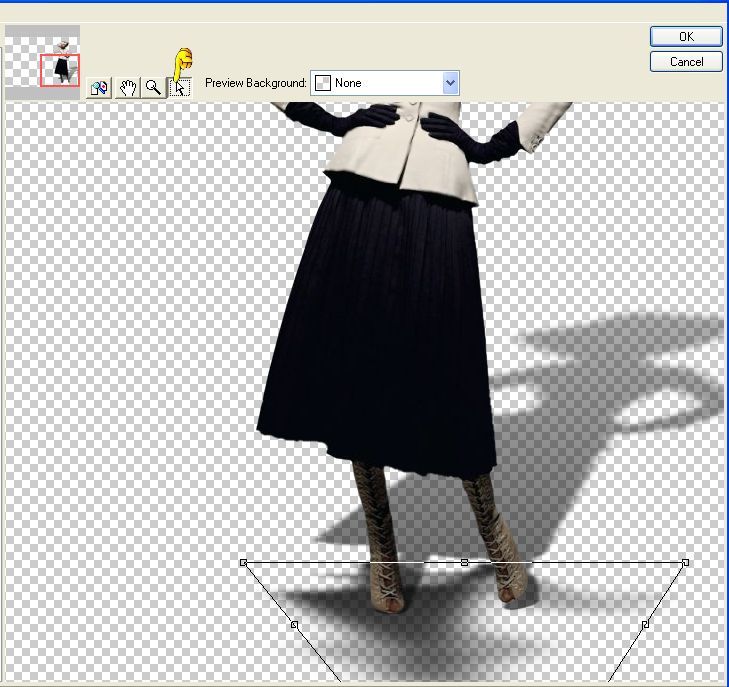The height and width of the screenshot is (687, 729).
Task: Click the top-left shadow box handle
Action: tap(243, 563)
